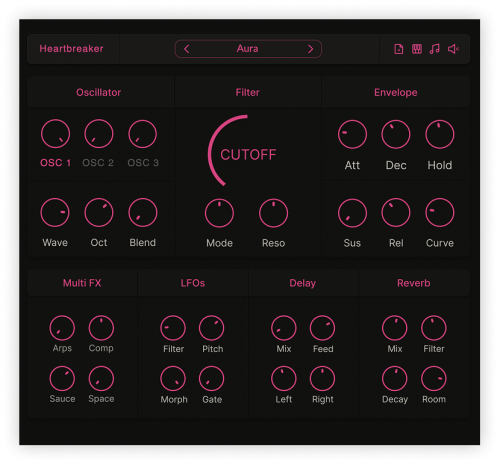The image size is (500, 465).
Task: Click the envelope Rel knob
Action: click(x=396, y=213)
